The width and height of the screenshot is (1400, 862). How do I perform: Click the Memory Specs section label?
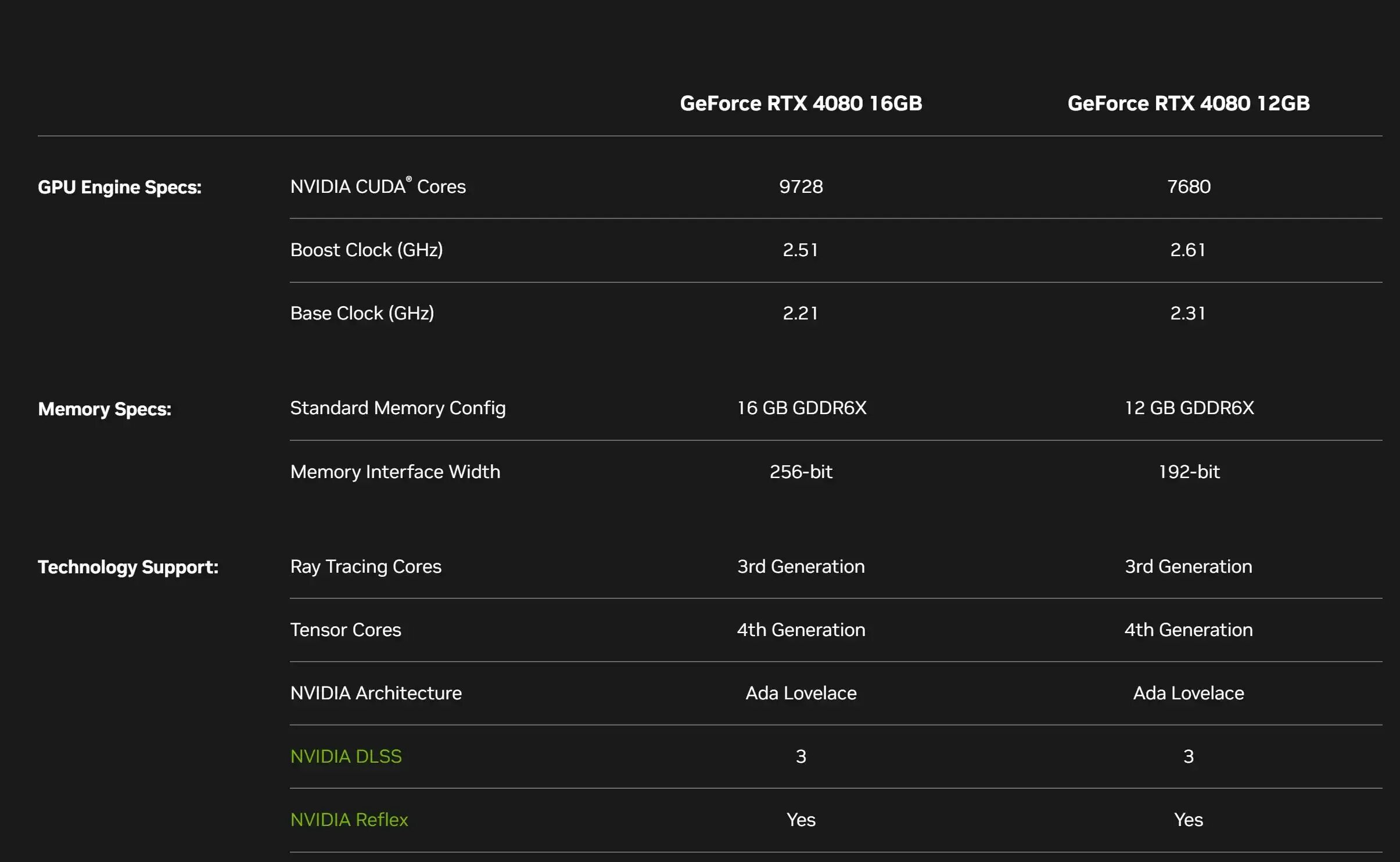(105, 408)
